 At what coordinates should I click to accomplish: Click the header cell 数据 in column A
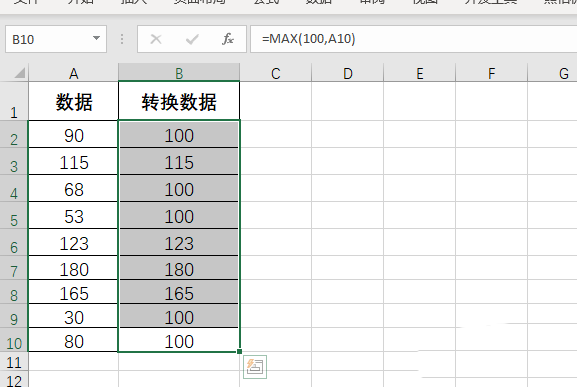(x=74, y=101)
